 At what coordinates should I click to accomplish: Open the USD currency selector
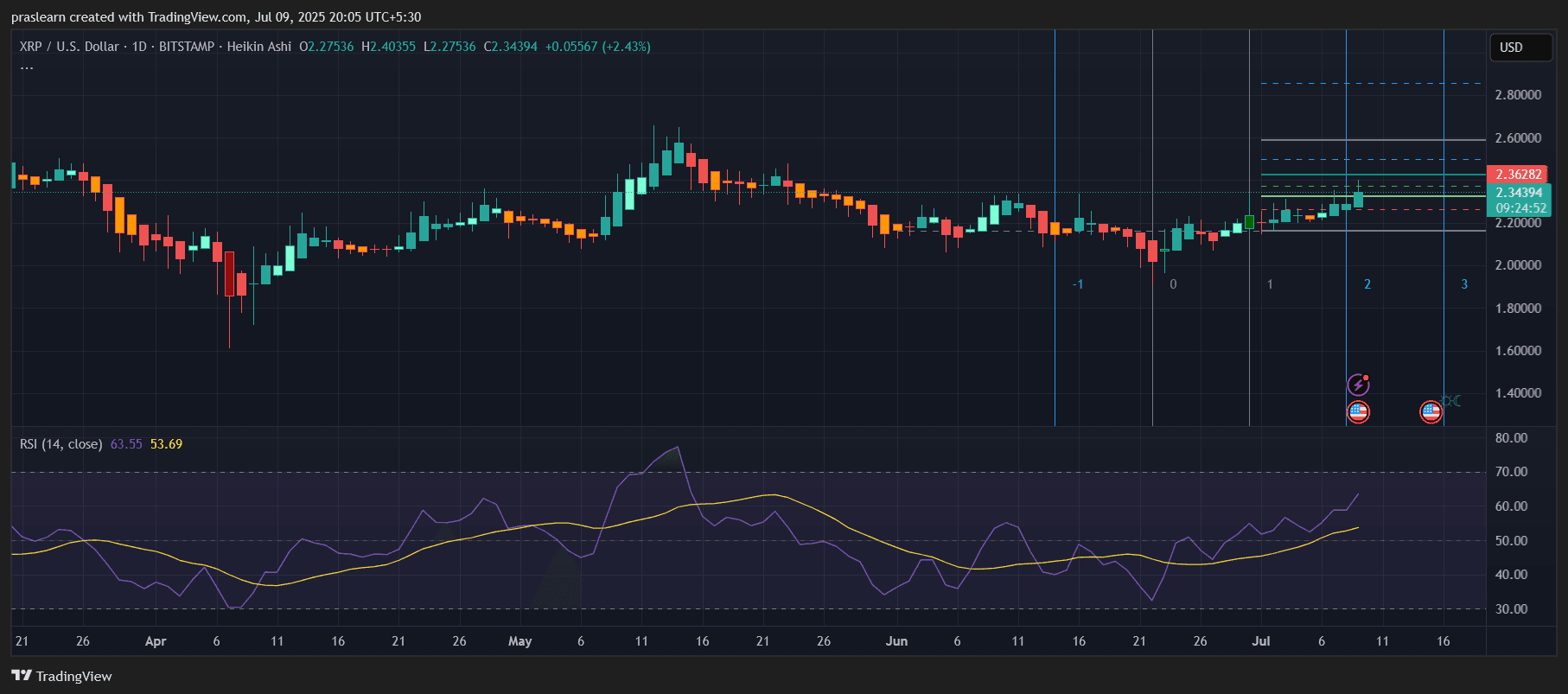[1520, 48]
